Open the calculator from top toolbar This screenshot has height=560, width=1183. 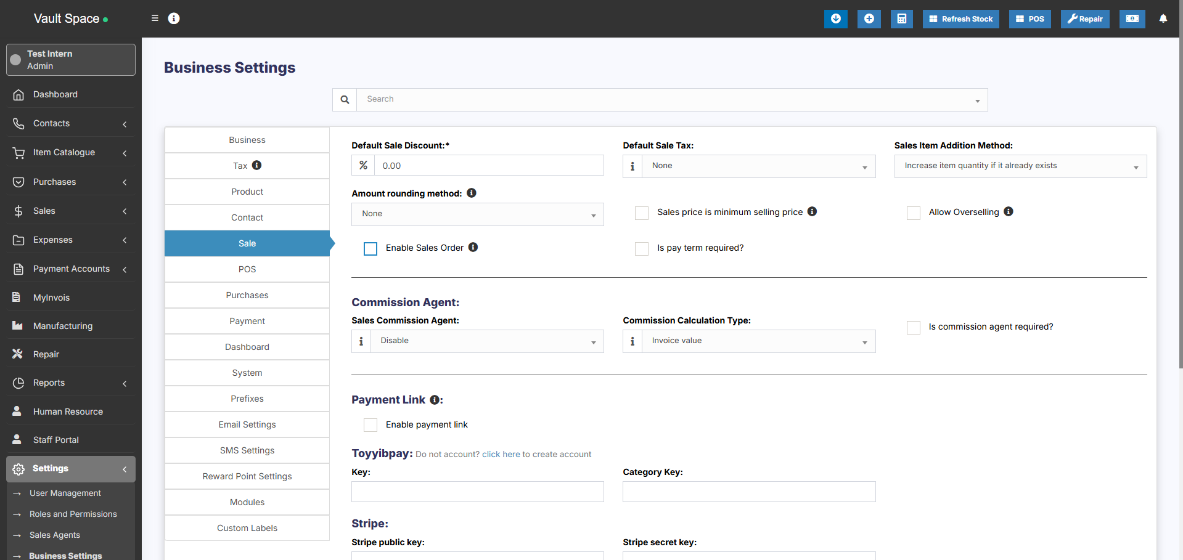click(901, 19)
